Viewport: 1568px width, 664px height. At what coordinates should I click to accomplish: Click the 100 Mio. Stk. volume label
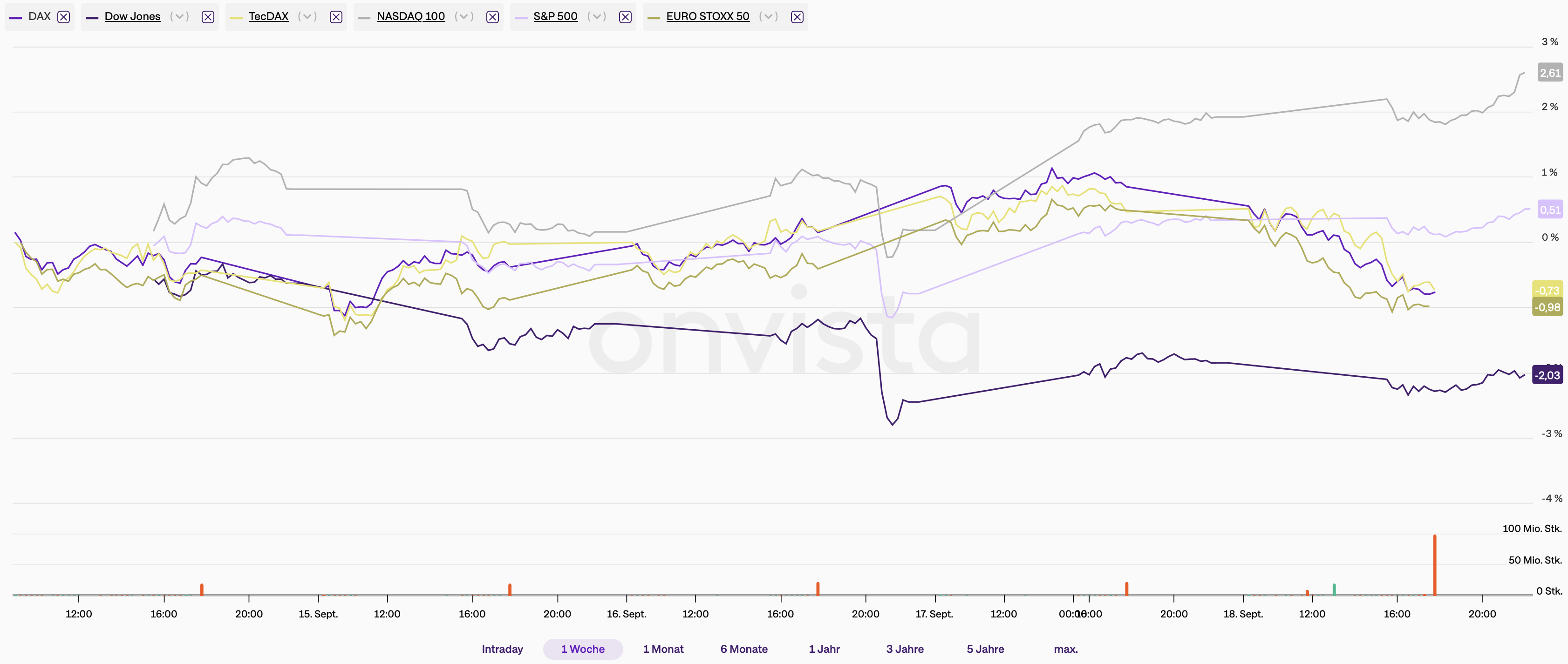point(1532,528)
